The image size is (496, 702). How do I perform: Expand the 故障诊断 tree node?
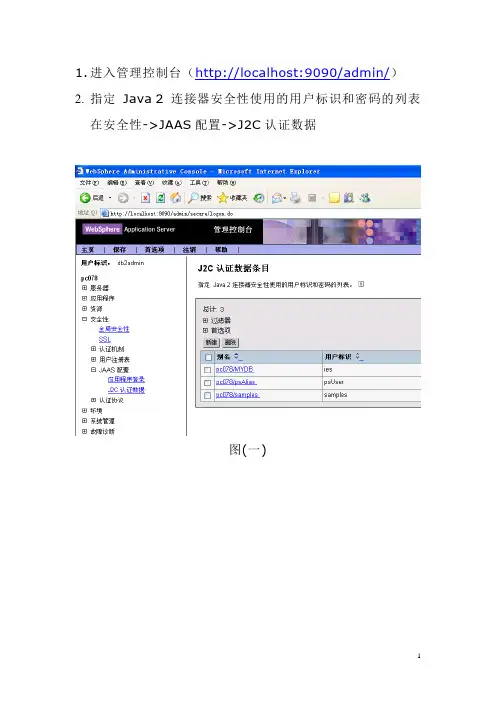tap(85, 431)
